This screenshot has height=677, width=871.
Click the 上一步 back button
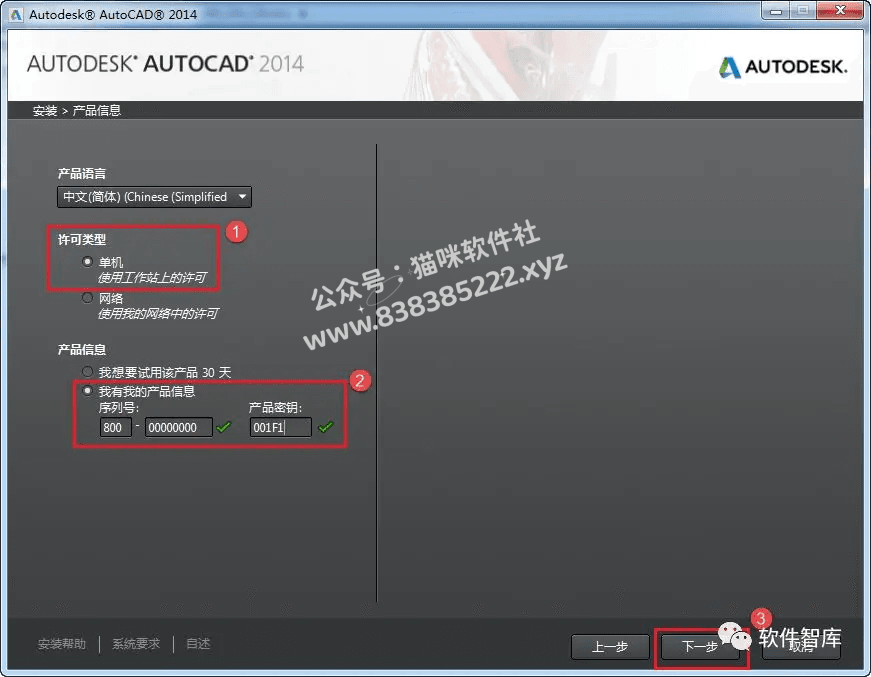[x=609, y=646]
